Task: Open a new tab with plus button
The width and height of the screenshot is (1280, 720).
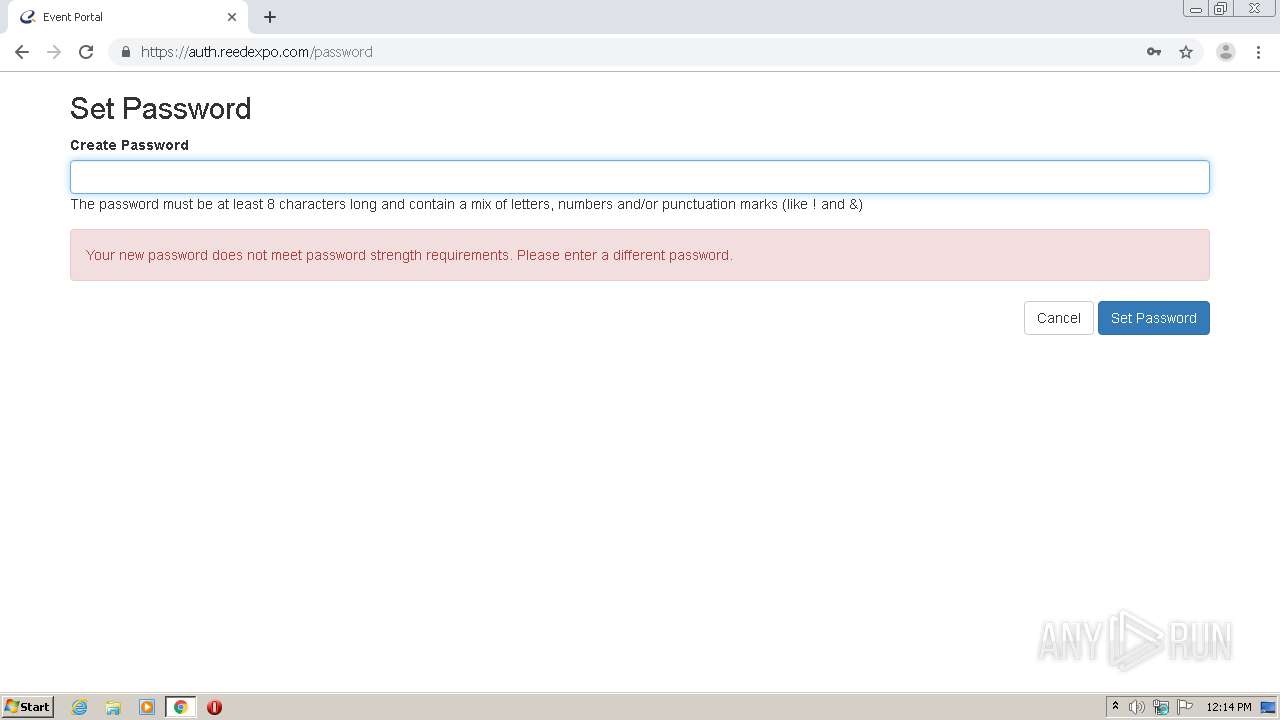Action: (270, 17)
